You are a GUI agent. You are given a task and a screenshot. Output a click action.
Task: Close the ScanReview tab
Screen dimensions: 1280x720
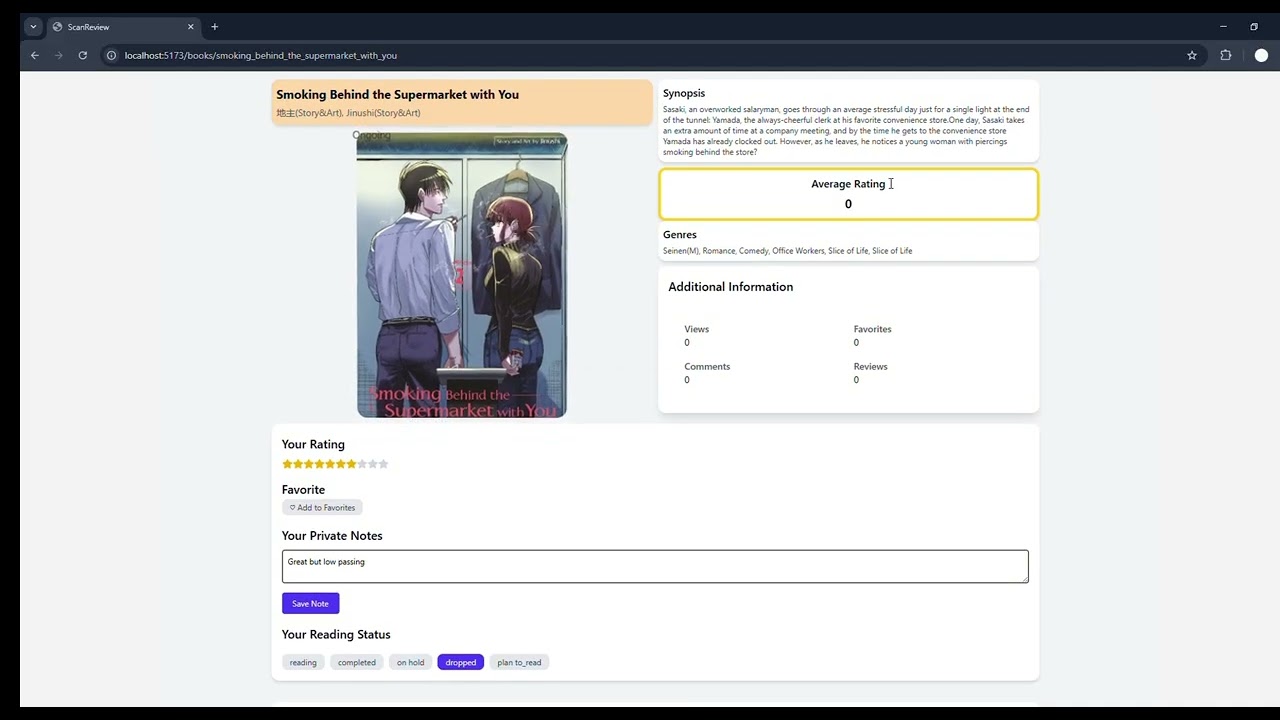[x=190, y=27]
